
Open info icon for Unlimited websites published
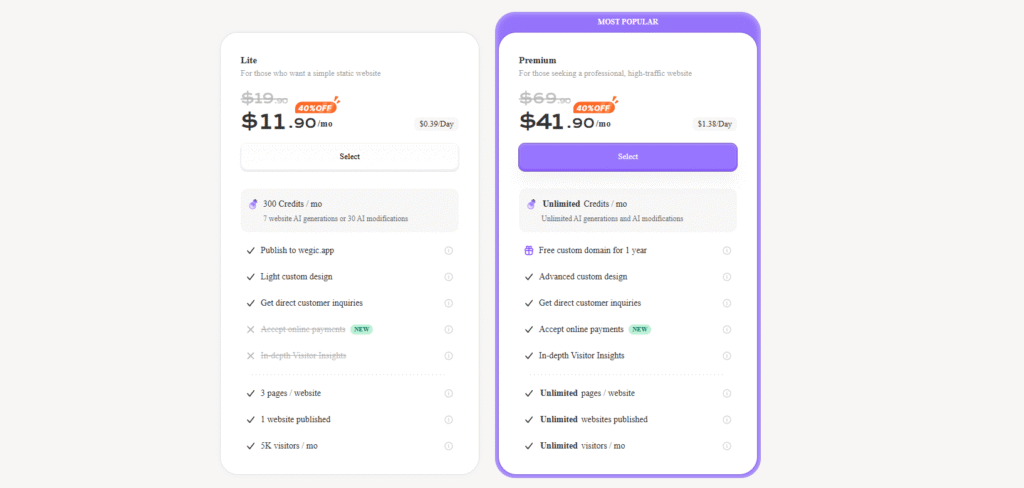tap(727, 419)
